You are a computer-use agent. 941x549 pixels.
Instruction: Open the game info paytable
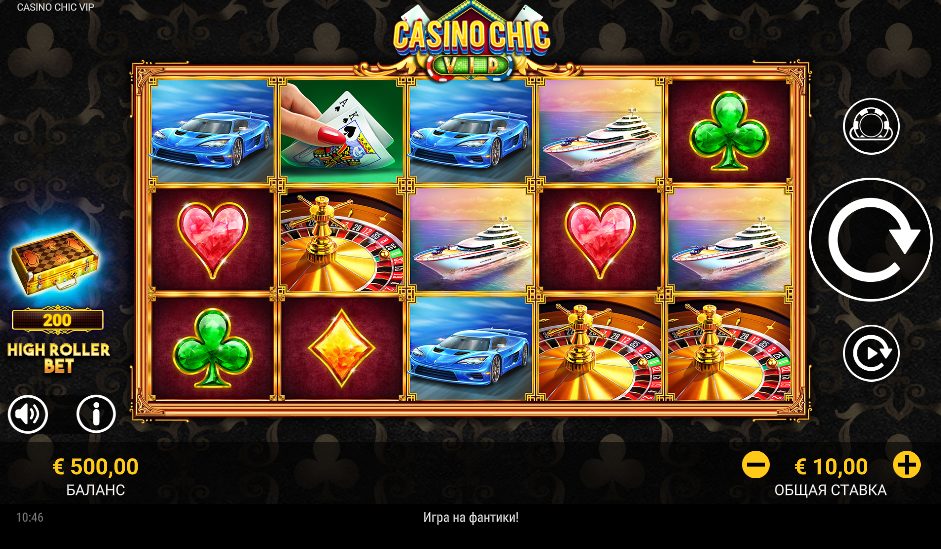coord(96,414)
